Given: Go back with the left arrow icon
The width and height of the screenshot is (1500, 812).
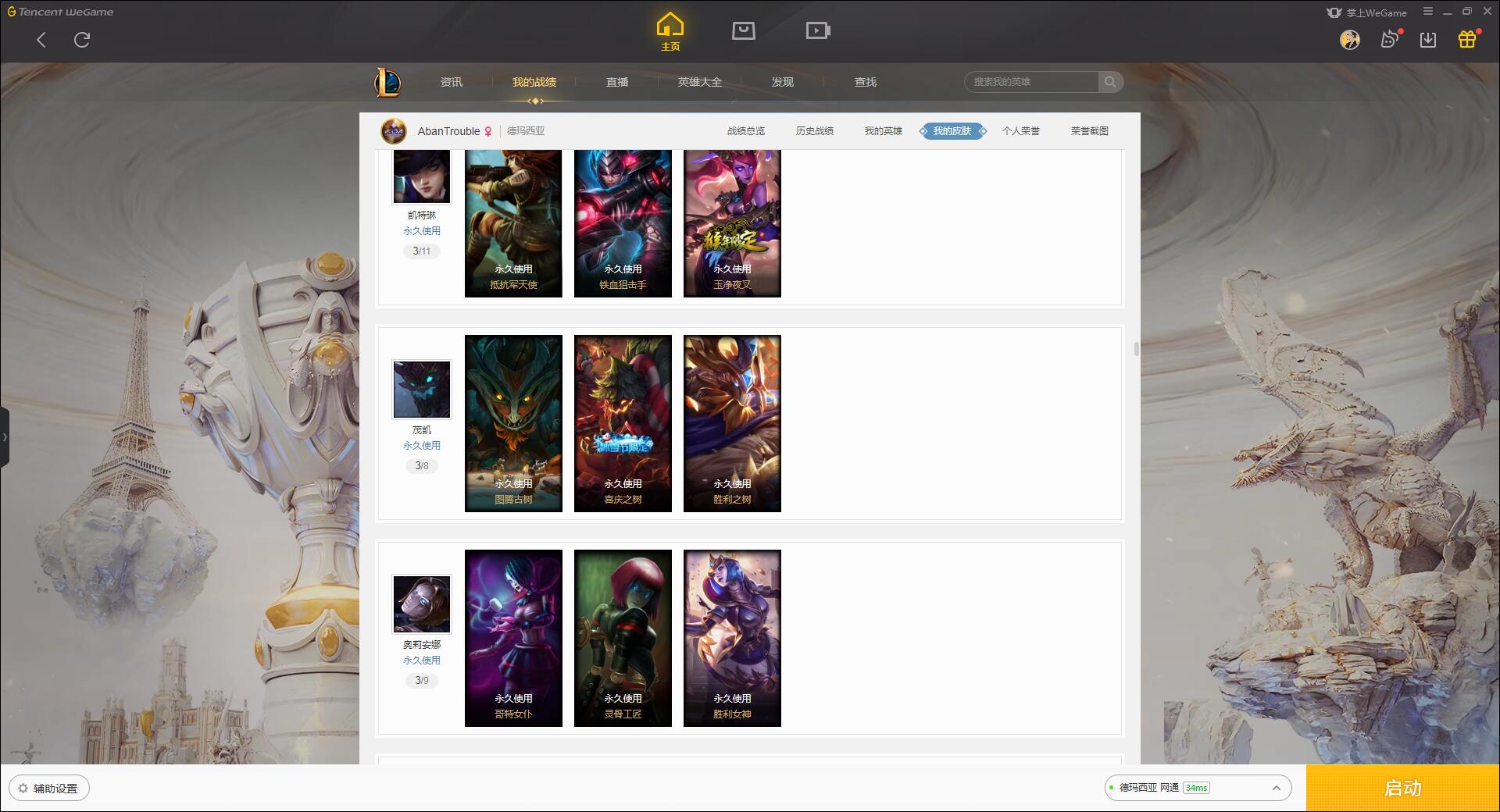Looking at the screenshot, I should click(x=41, y=40).
